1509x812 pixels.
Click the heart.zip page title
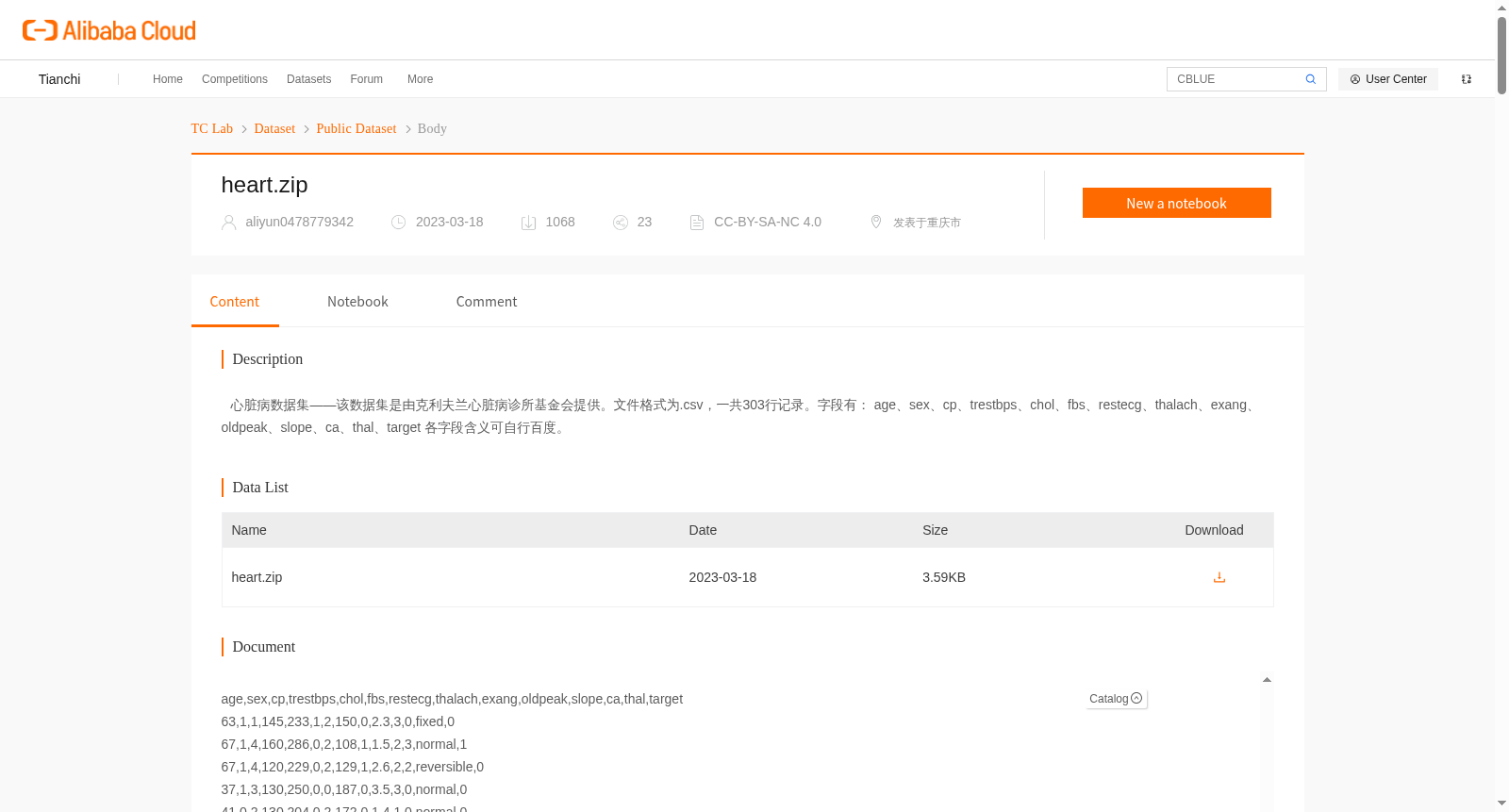coord(265,185)
